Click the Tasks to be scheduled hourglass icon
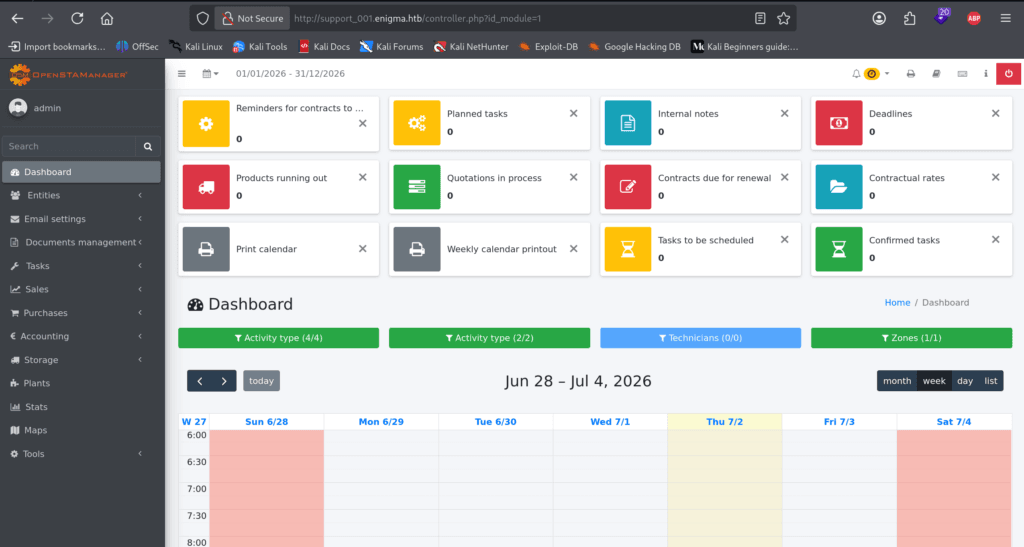The height and width of the screenshot is (547, 1024). click(628, 249)
